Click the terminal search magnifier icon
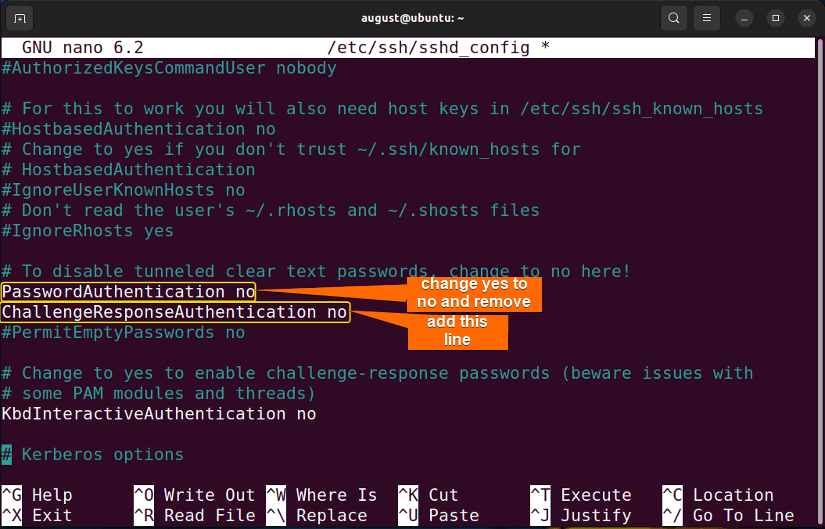The width and height of the screenshot is (825, 529). tap(674, 18)
